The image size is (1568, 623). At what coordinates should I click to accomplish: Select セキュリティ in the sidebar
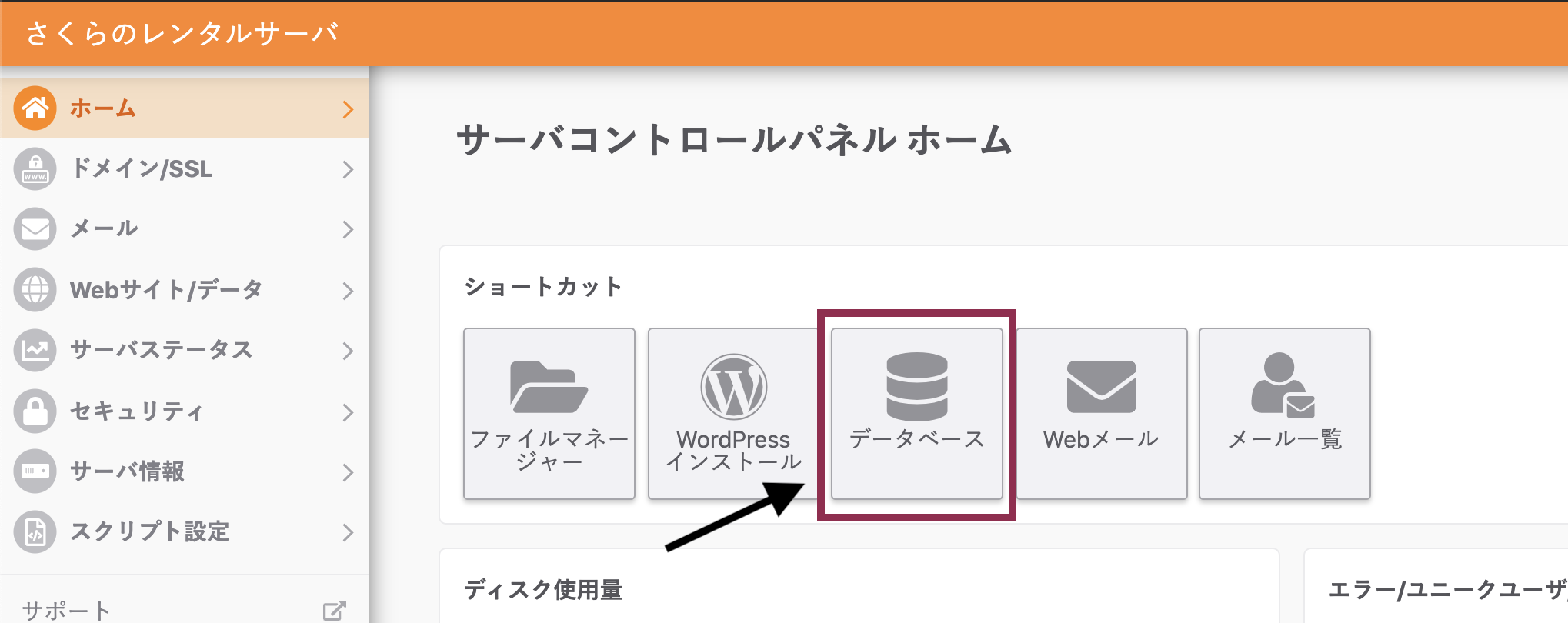pyautogui.click(x=185, y=411)
